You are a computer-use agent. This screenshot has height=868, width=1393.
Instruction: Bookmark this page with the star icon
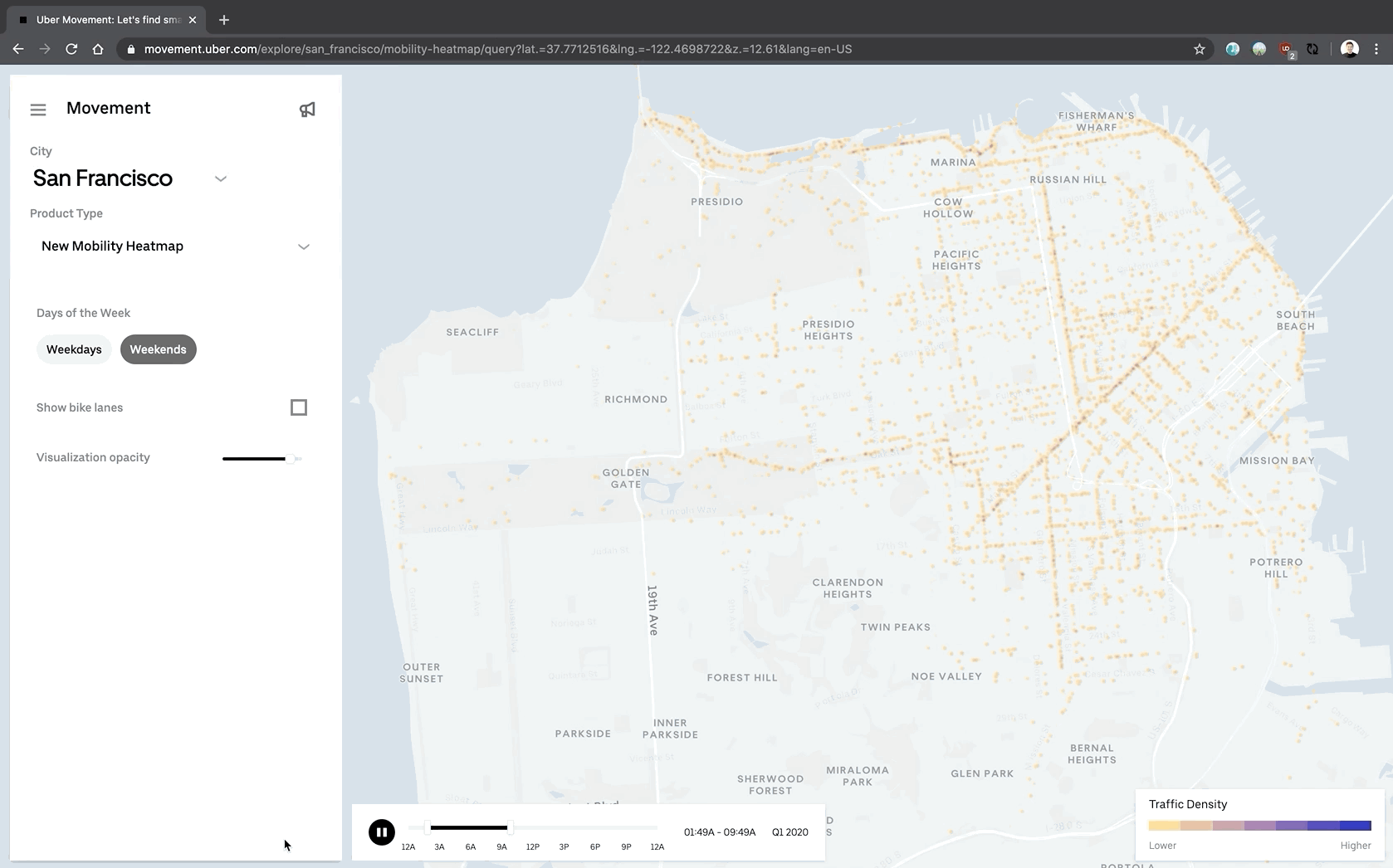click(x=1199, y=49)
